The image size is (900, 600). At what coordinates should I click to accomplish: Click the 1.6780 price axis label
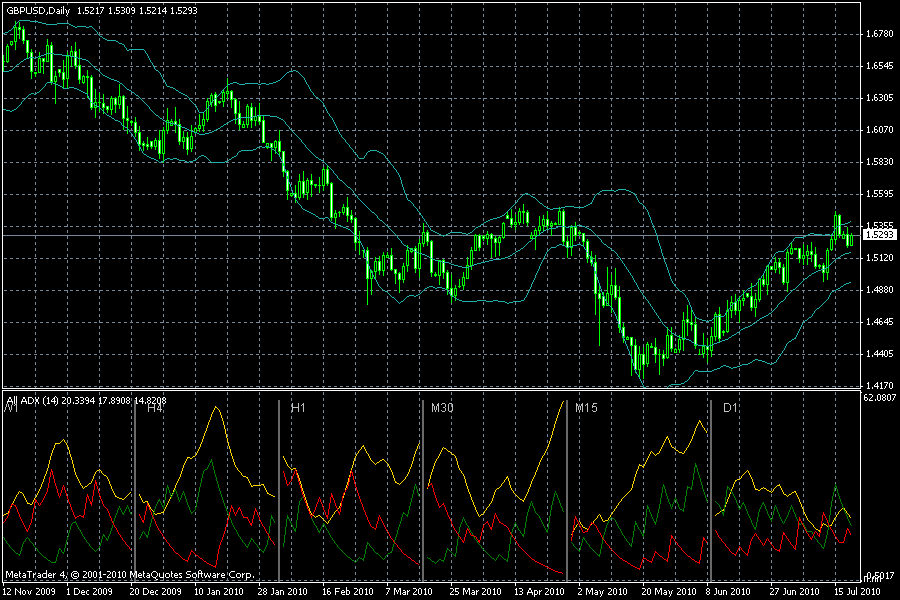pyautogui.click(x=880, y=34)
